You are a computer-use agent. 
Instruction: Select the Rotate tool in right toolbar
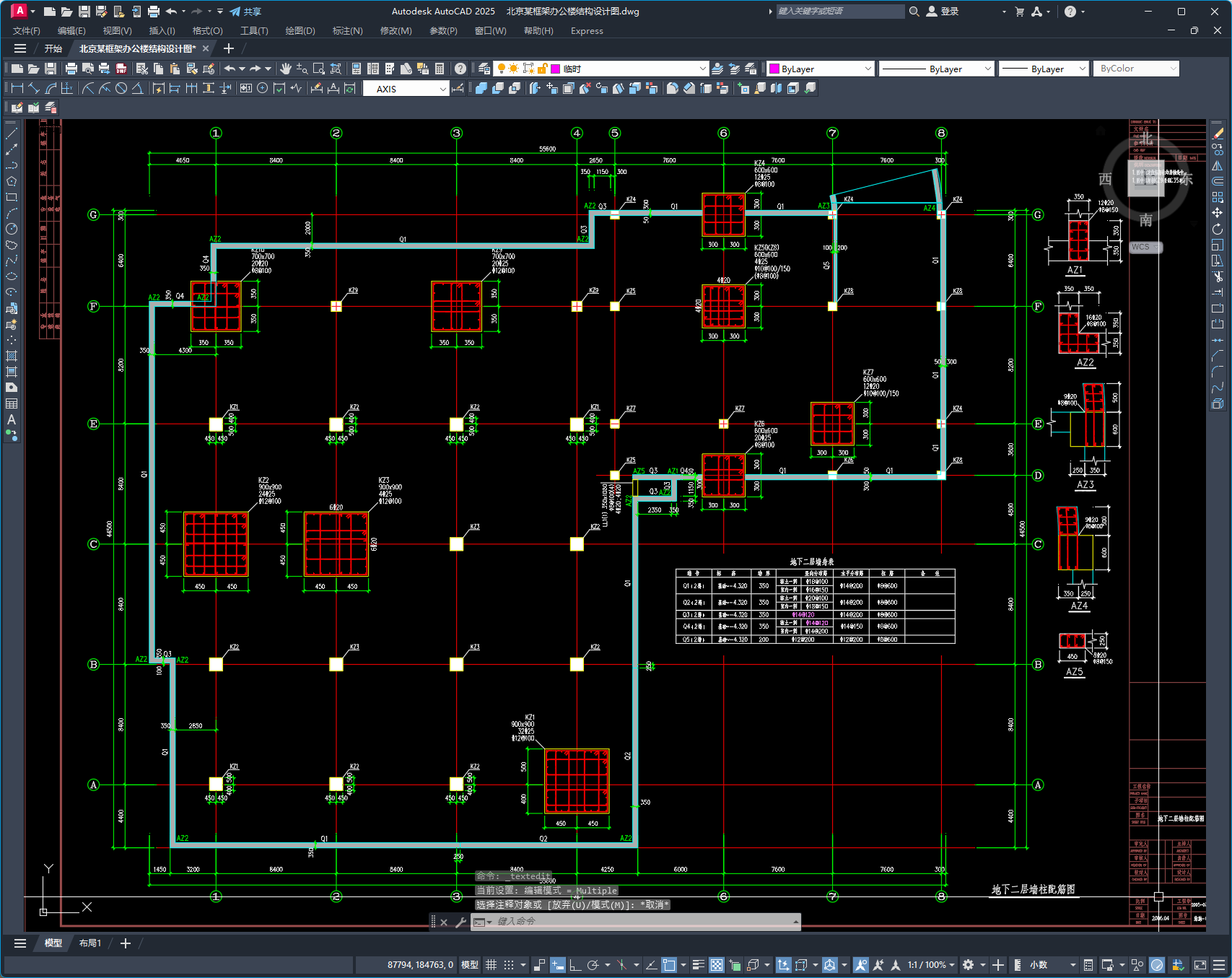coord(1218,229)
